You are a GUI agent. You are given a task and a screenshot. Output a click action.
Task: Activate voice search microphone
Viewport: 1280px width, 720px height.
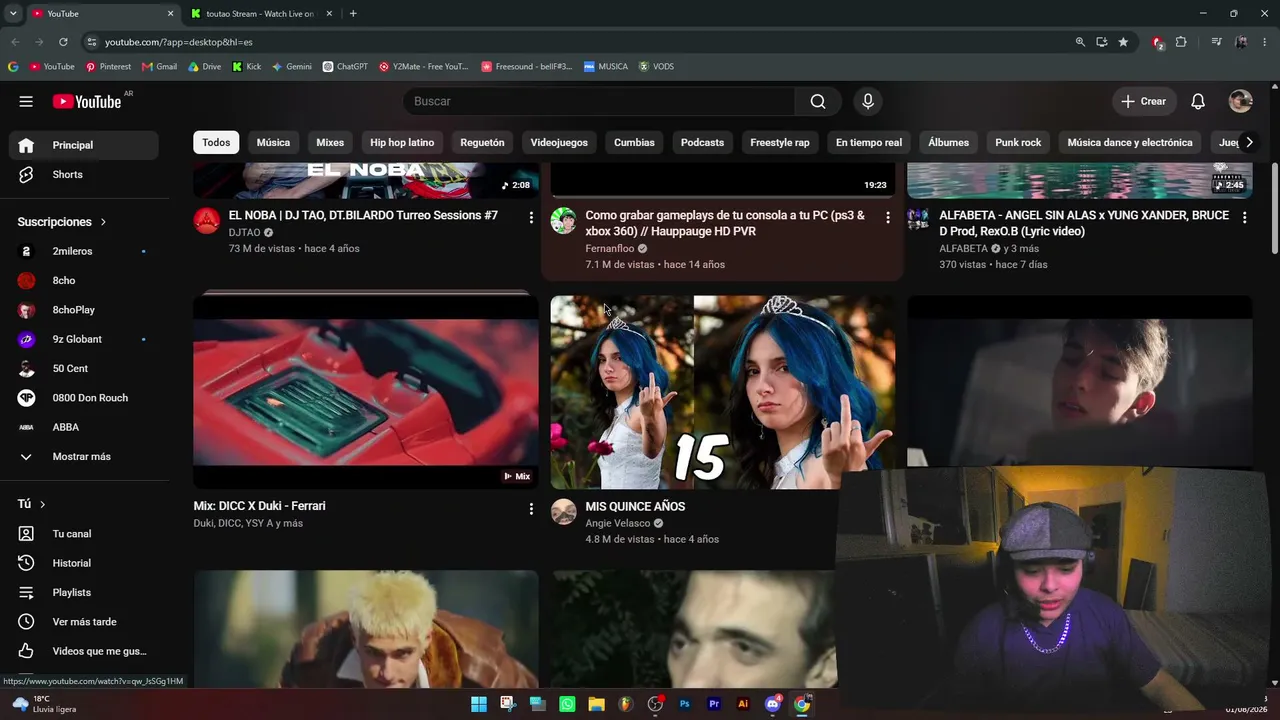click(x=868, y=101)
